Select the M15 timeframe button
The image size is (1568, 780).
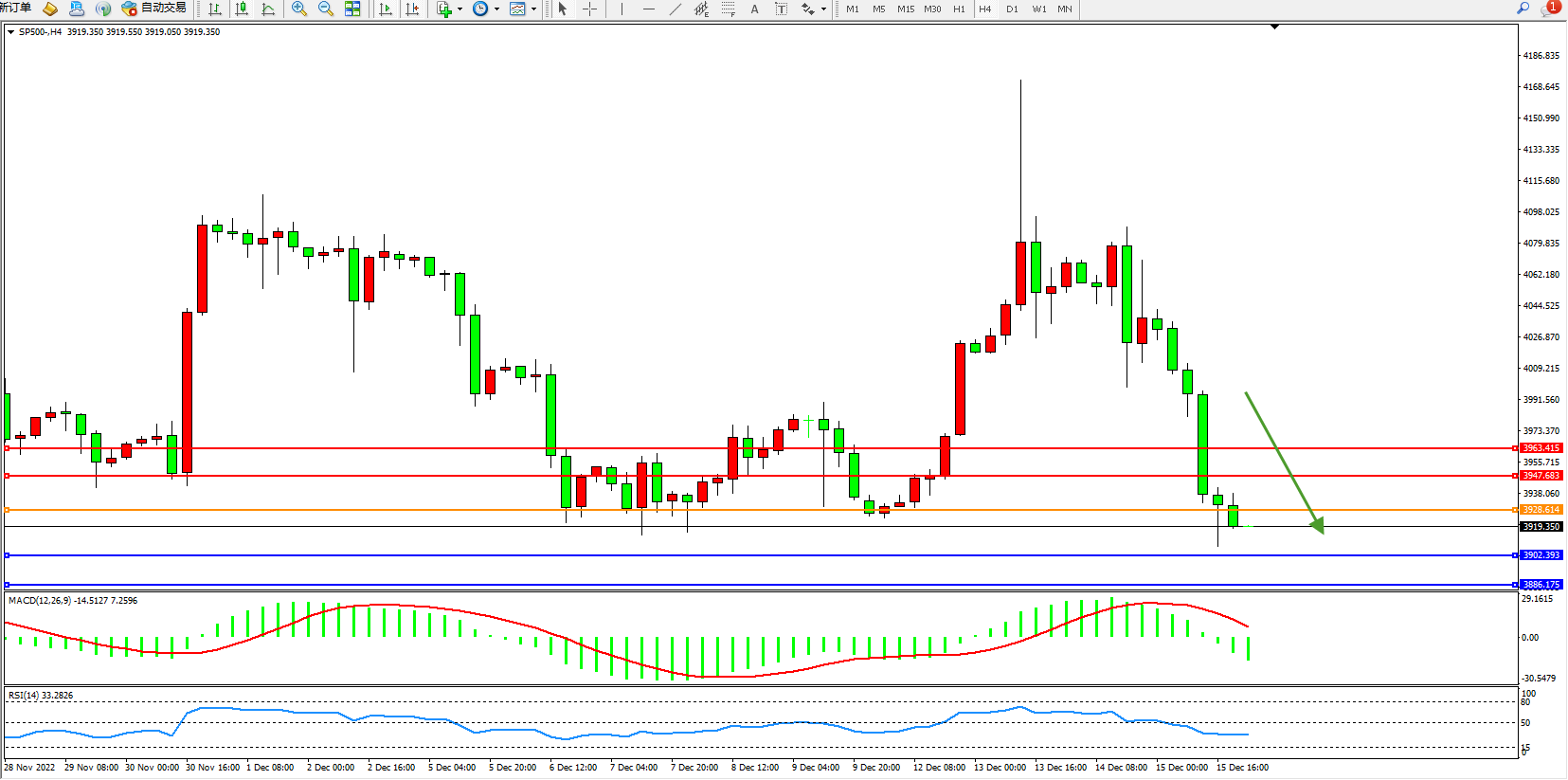click(906, 9)
